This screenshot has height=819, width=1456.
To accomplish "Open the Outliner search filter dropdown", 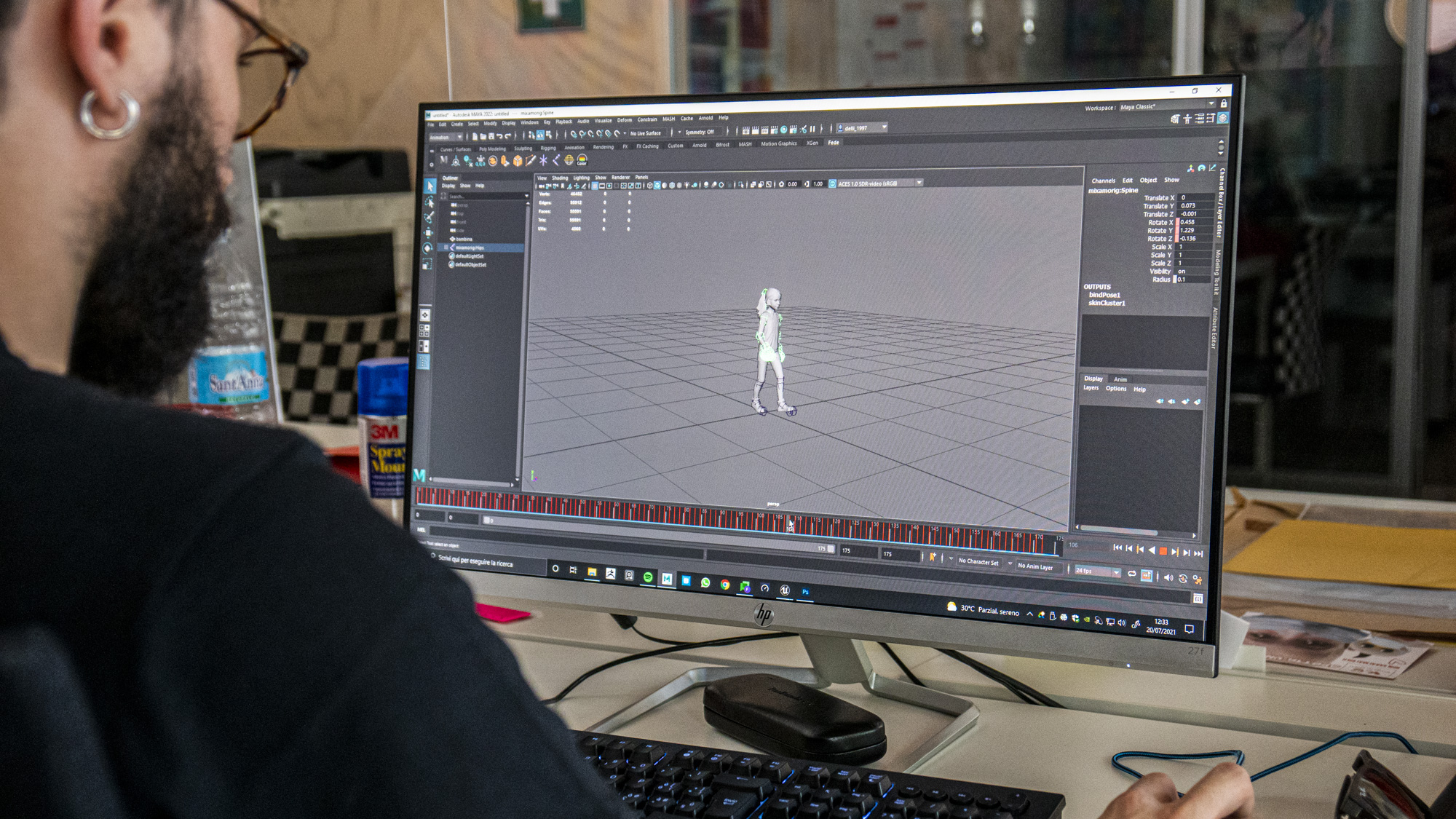I will [x=526, y=196].
